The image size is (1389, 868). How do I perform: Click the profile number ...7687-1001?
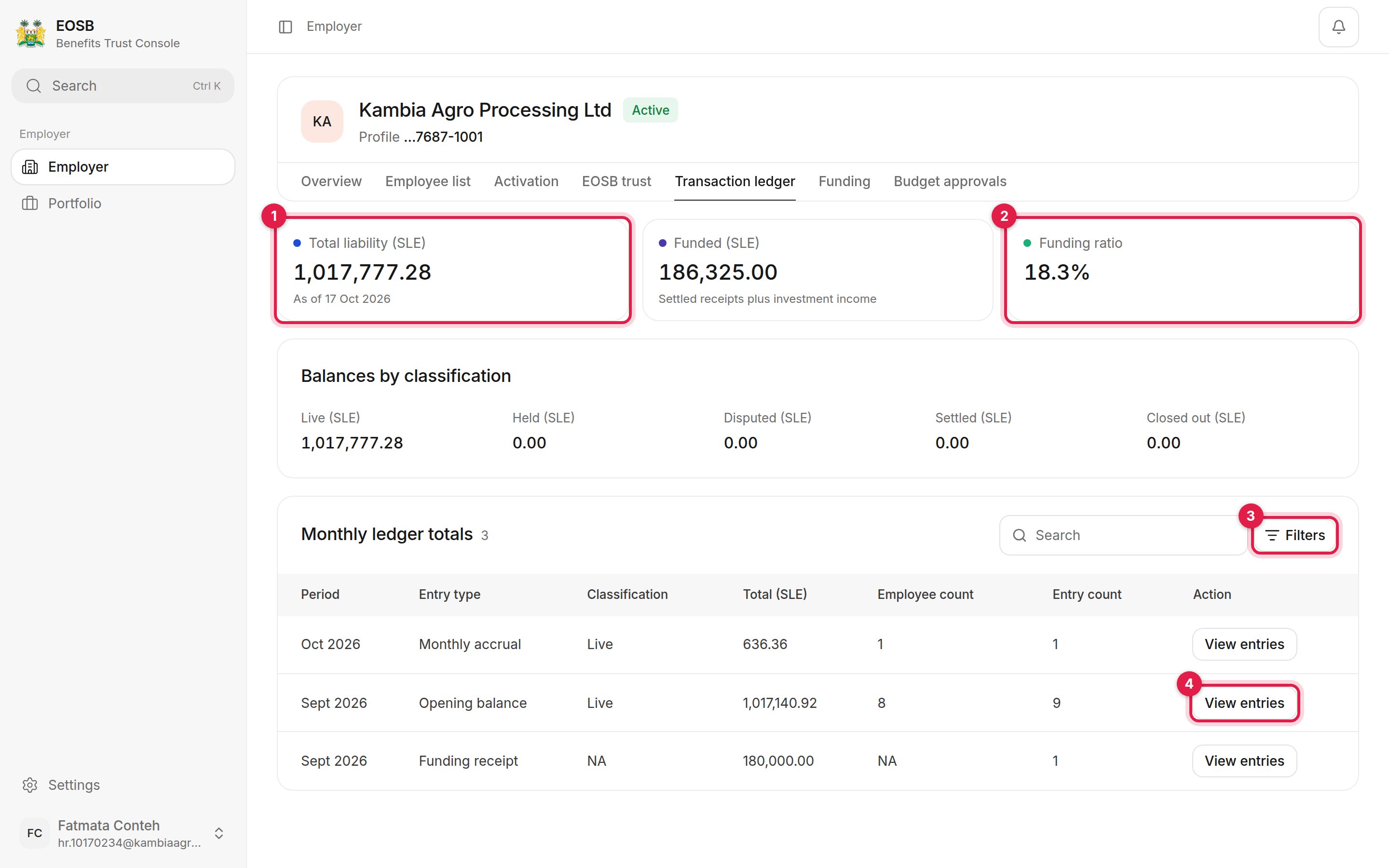point(443,137)
